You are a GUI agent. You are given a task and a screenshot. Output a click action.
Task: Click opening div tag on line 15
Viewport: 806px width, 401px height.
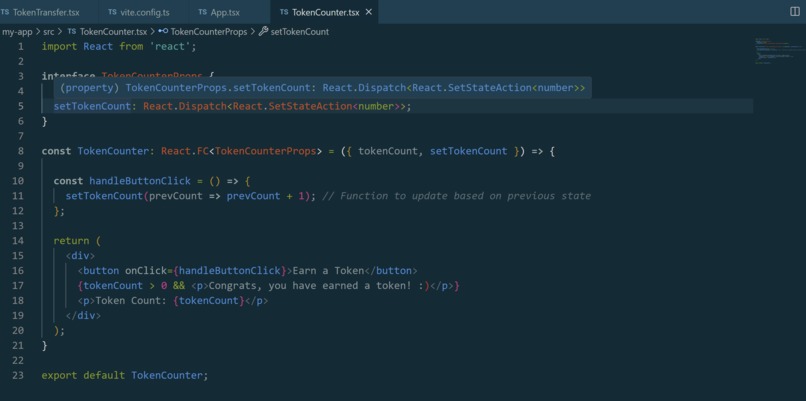(x=80, y=256)
